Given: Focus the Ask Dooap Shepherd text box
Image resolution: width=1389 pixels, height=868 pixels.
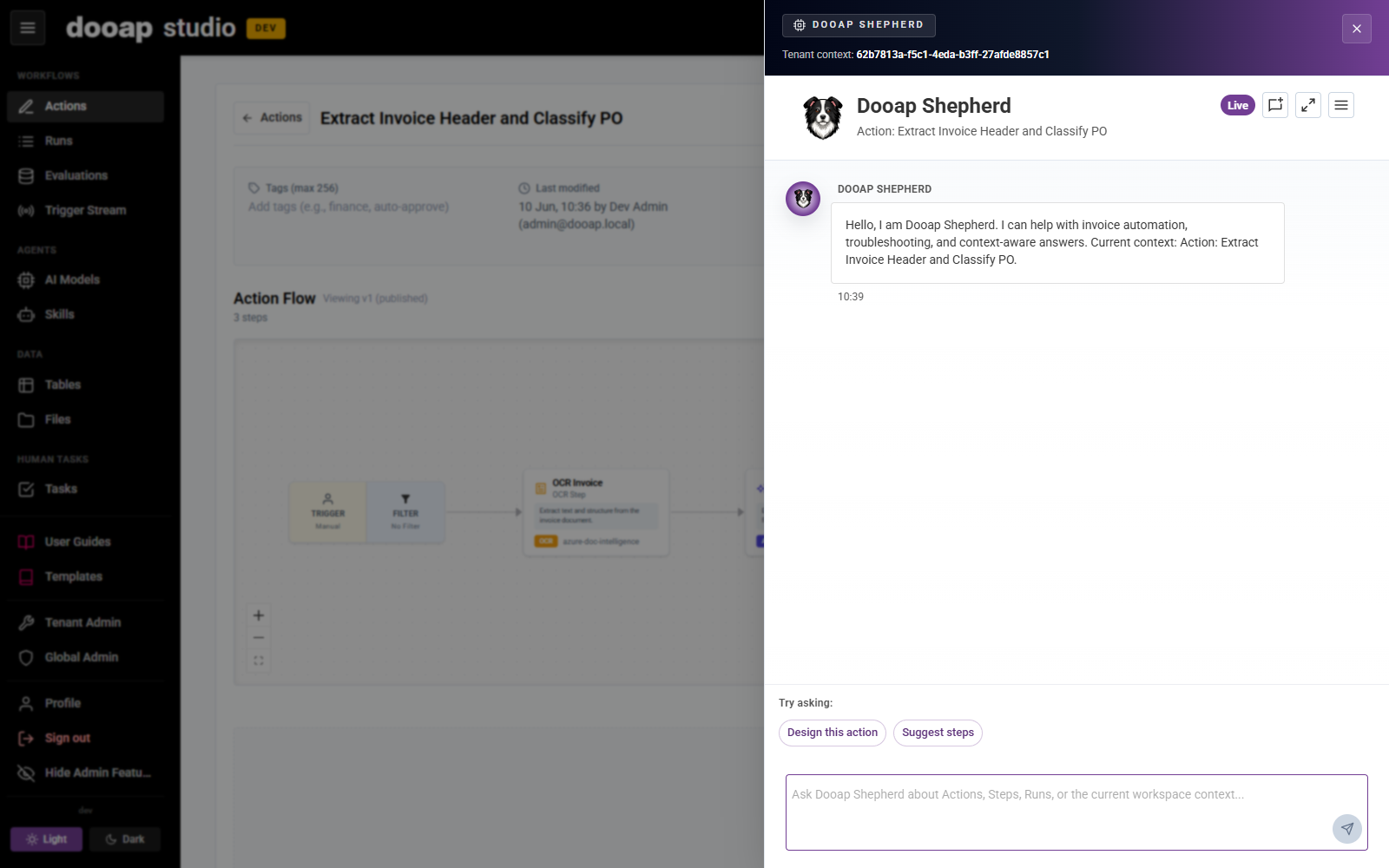Looking at the screenshot, I should click(1076, 812).
